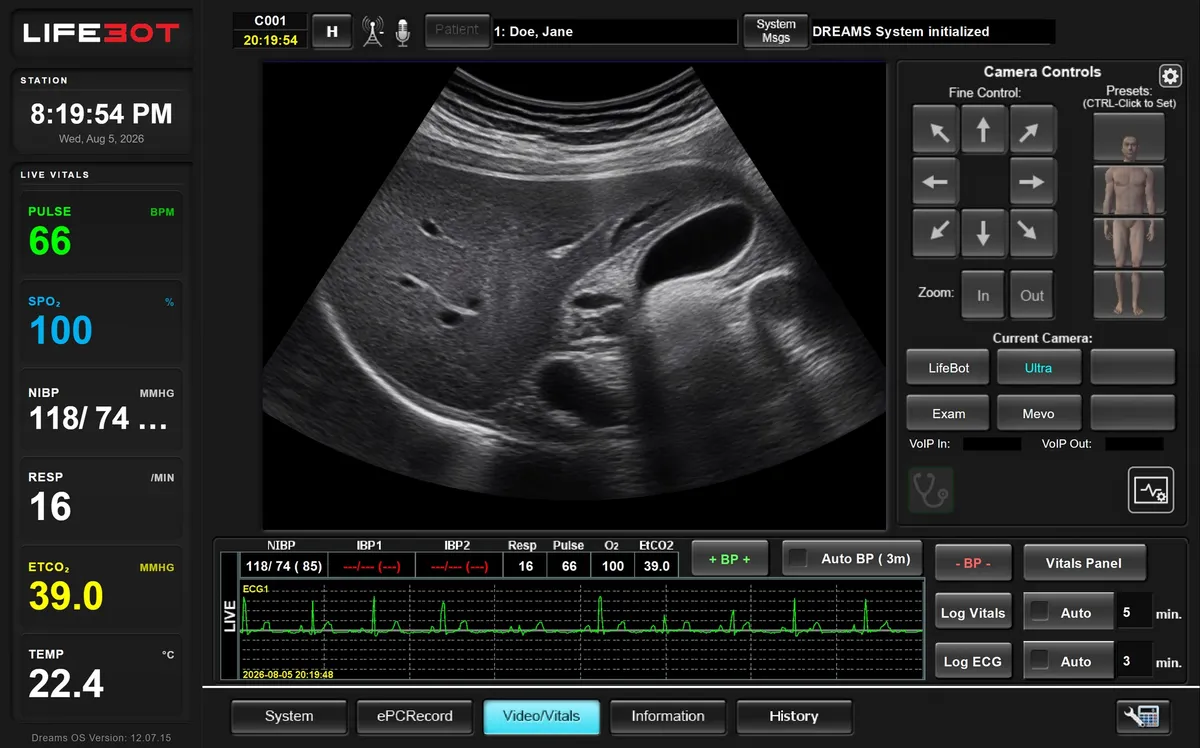Open the monitor waveform settings icon
The image size is (1200, 748).
click(x=1150, y=490)
